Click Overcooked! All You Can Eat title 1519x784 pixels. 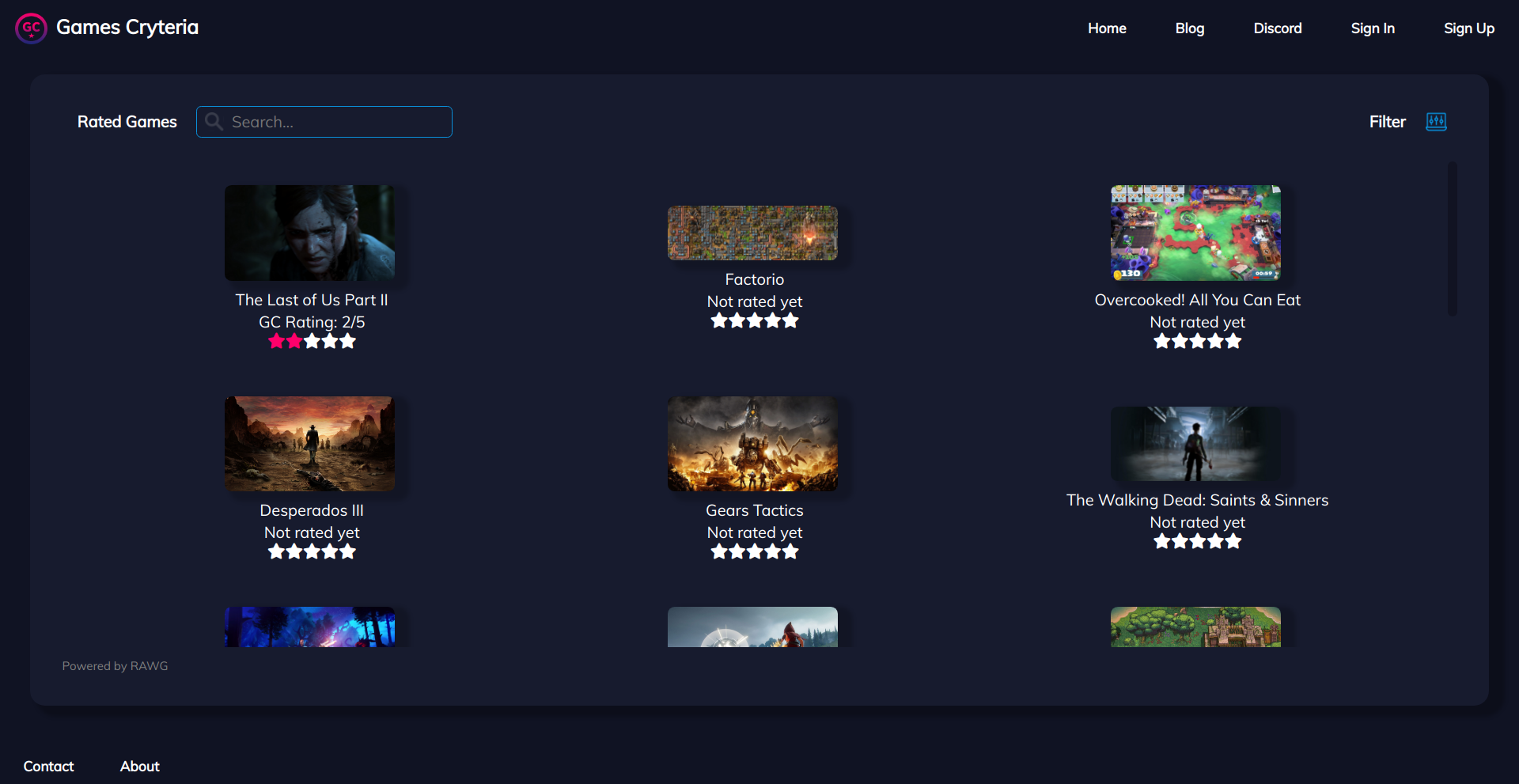pyautogui.click(x=1198, y=300)
